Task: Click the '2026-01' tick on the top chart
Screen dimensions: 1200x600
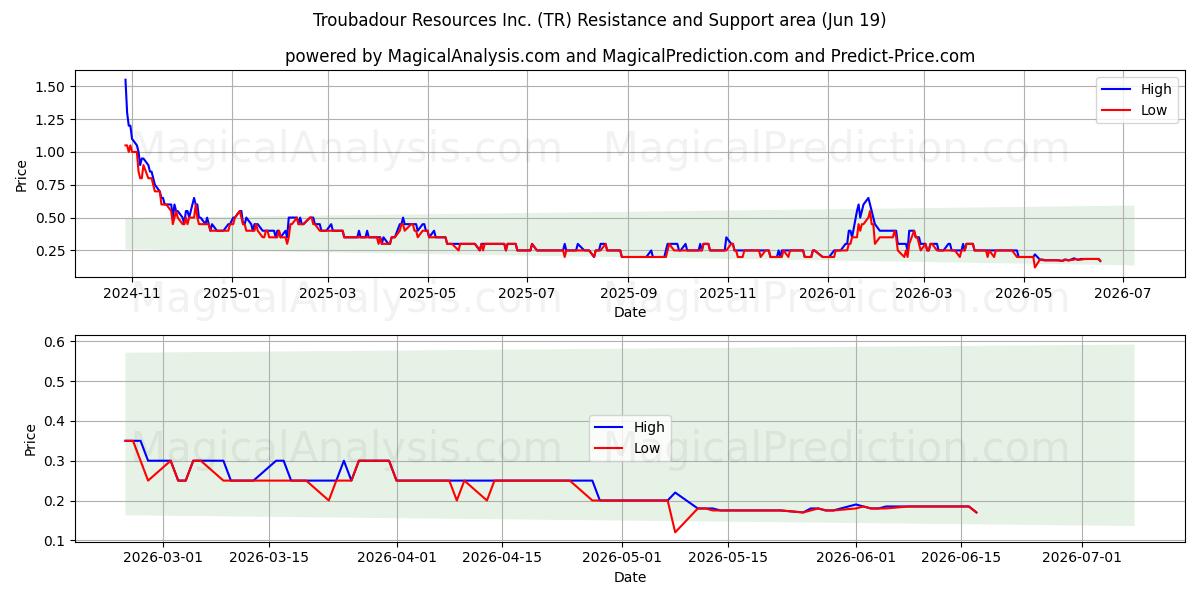Action: coord(827,293)
